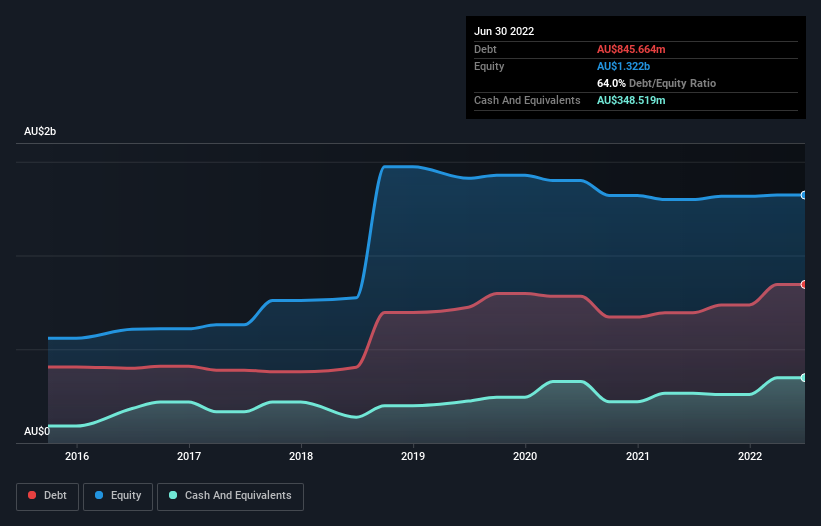Screen dimensions: 821x526
Task: Click the 2018 x-axis label
Action: (x=301, y=457)
